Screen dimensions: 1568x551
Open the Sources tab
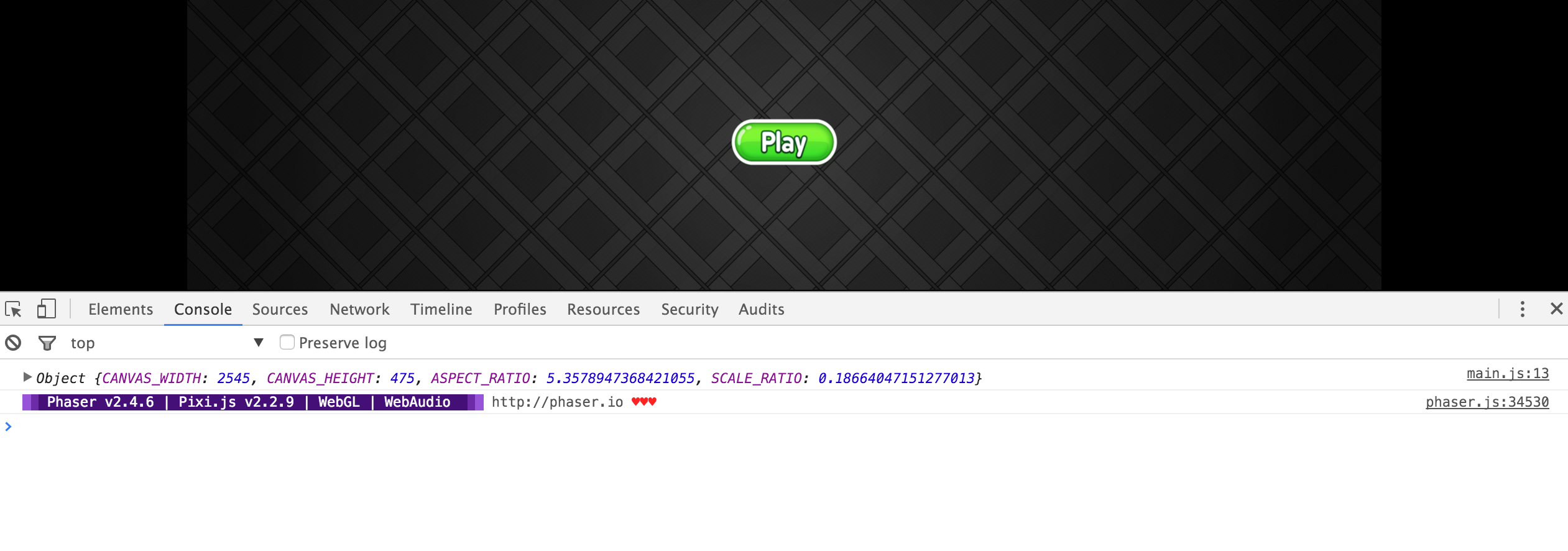(x=280, y=309)
